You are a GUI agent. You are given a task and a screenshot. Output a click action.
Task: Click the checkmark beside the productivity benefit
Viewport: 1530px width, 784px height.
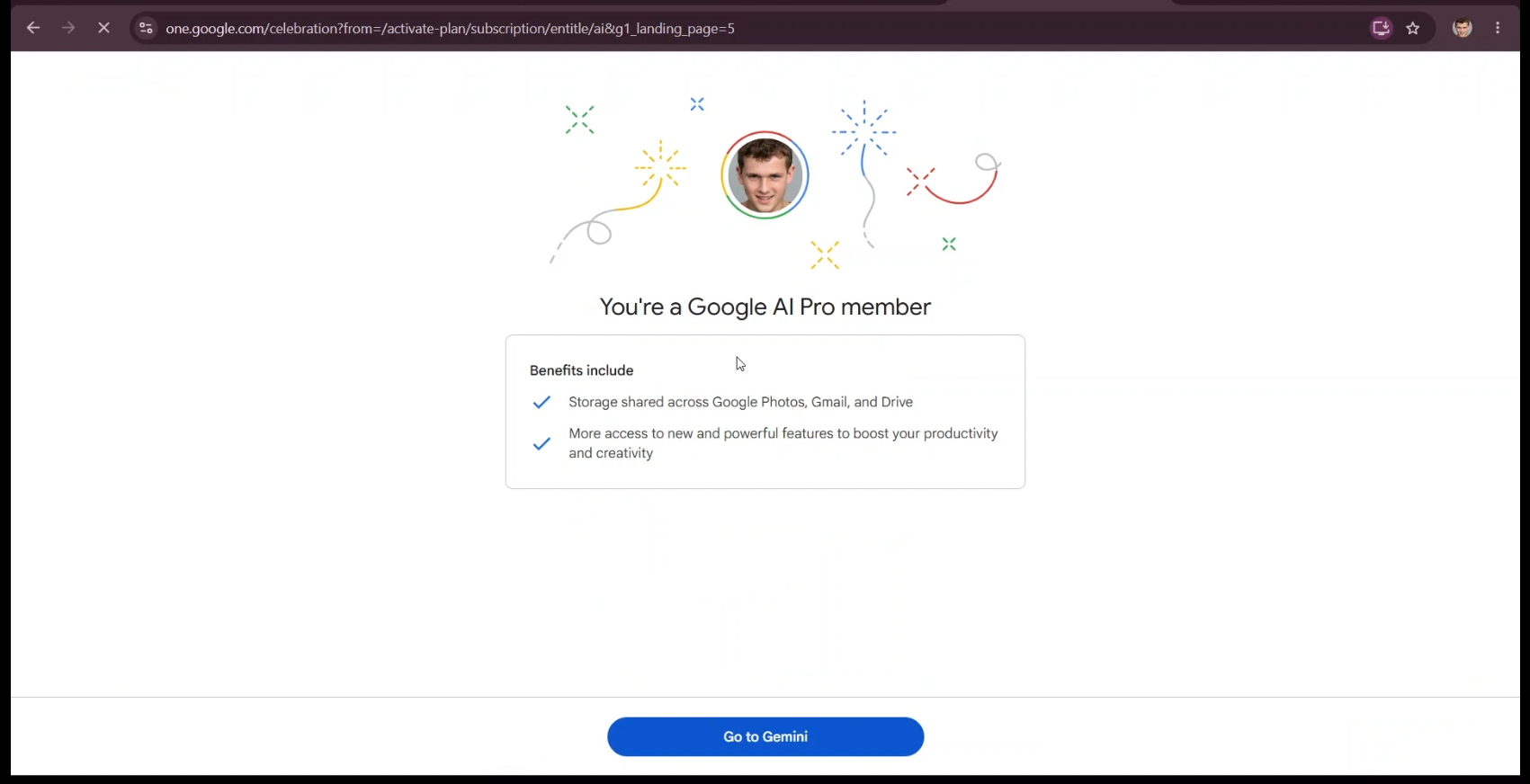point(541,443)
